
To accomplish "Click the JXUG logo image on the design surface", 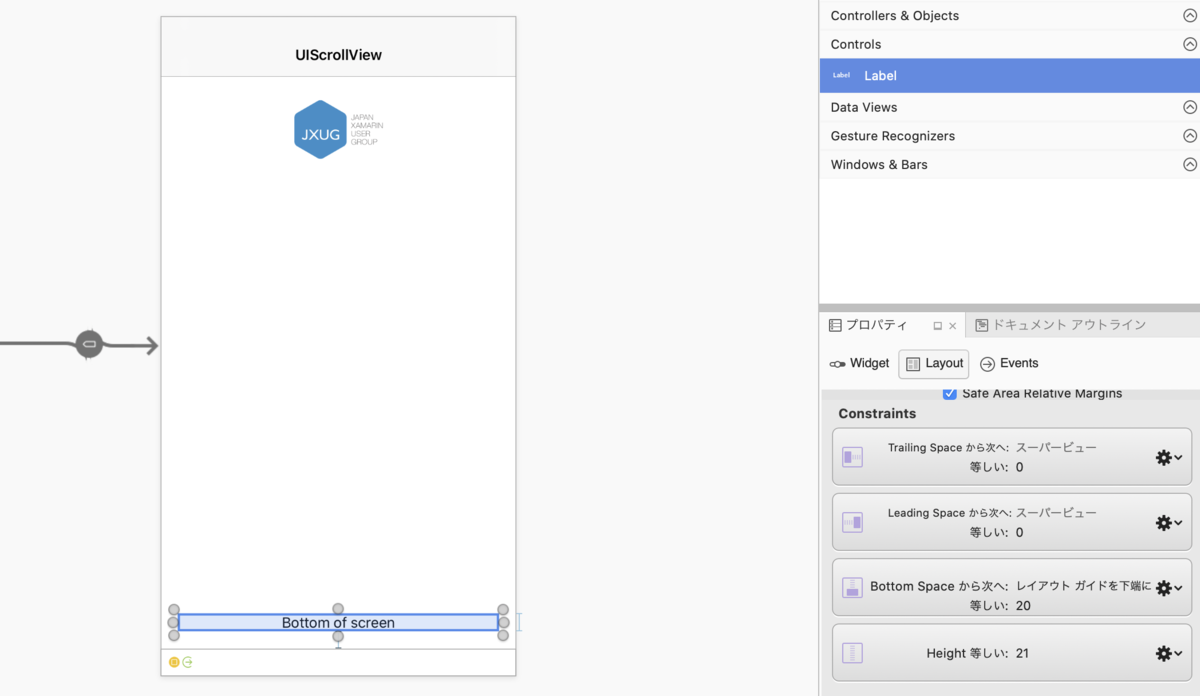I will tap(339, 129).
